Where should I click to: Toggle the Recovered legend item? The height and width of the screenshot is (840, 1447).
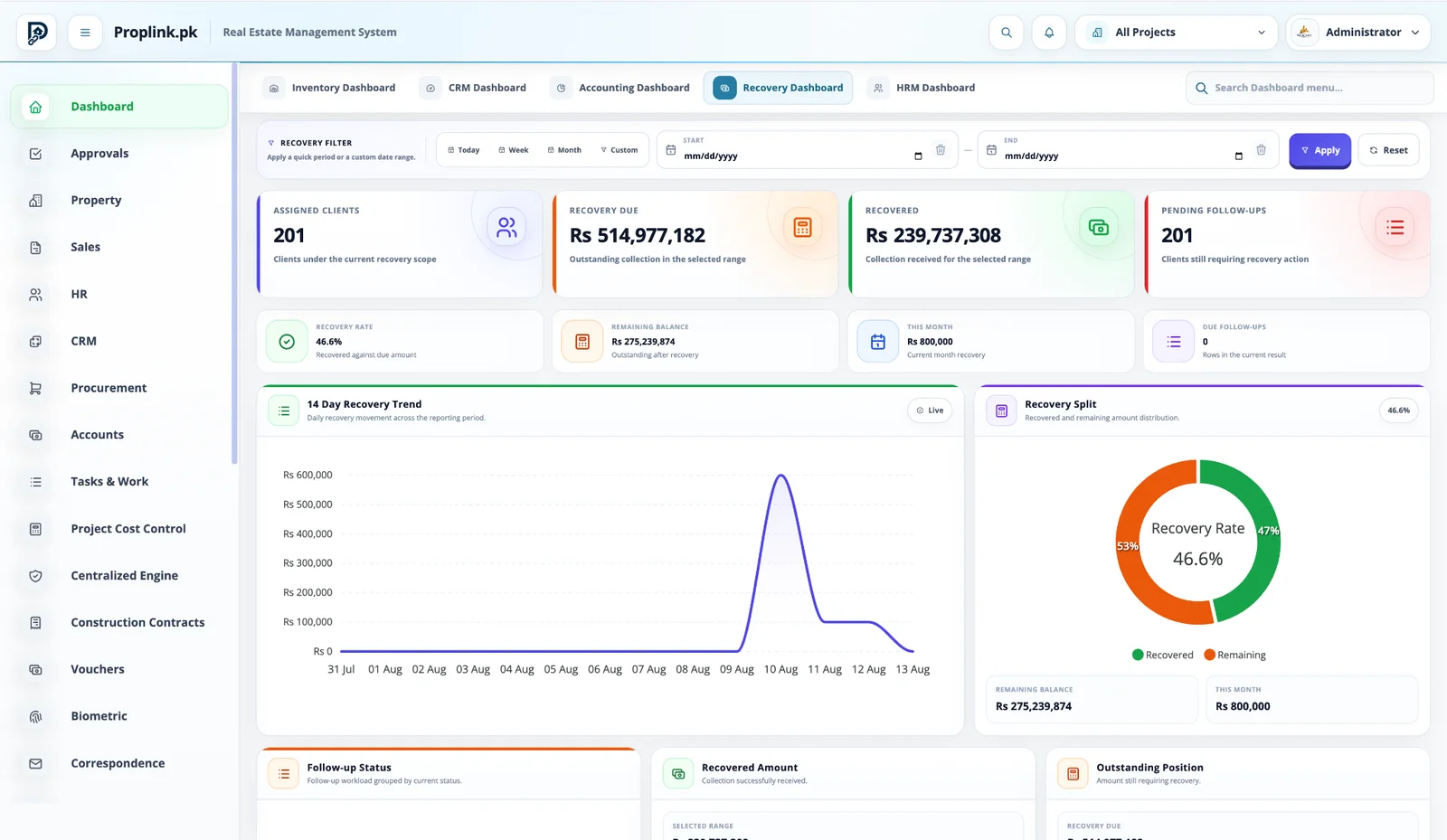(x=1163, y=656)
